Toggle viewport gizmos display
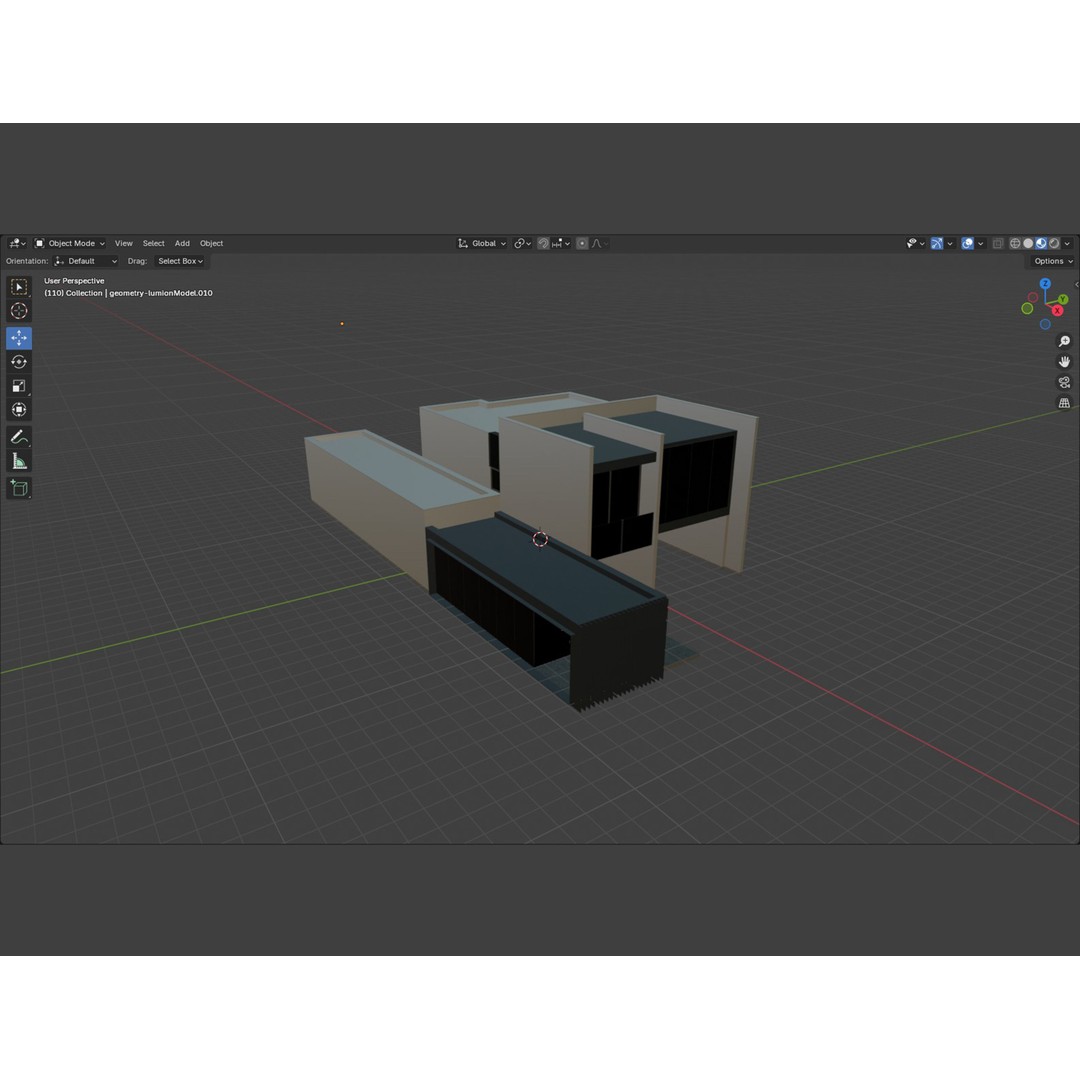 pyautogui.click(x=937, y=243)
